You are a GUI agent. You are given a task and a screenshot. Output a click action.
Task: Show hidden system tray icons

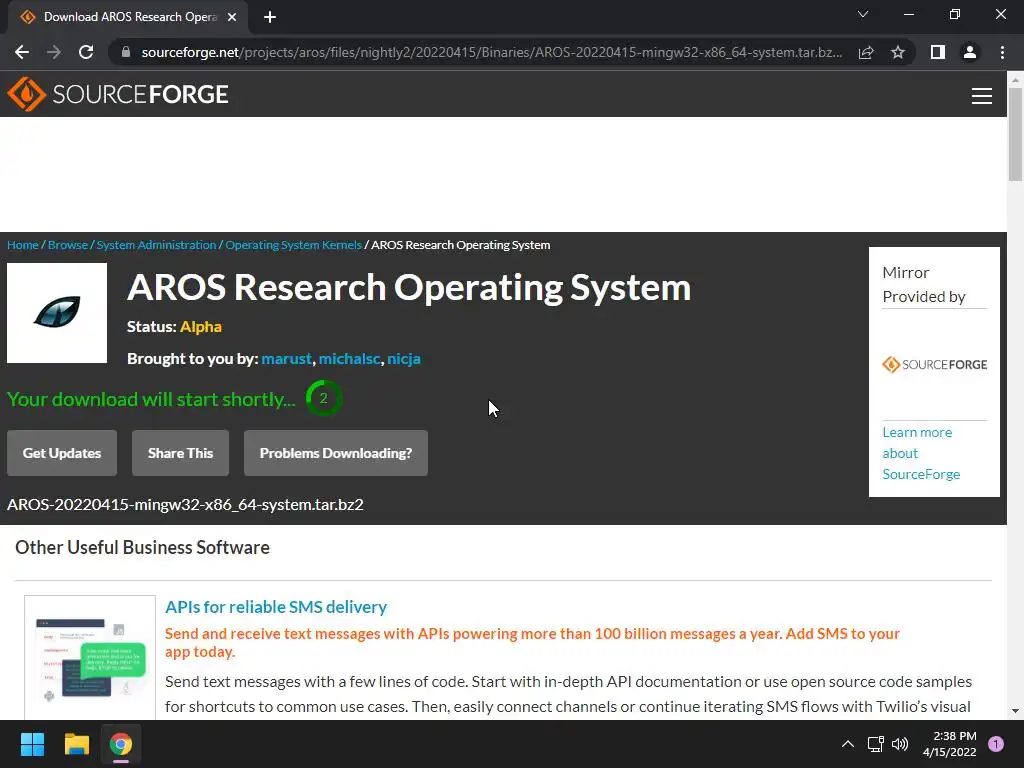click(848, 744)
